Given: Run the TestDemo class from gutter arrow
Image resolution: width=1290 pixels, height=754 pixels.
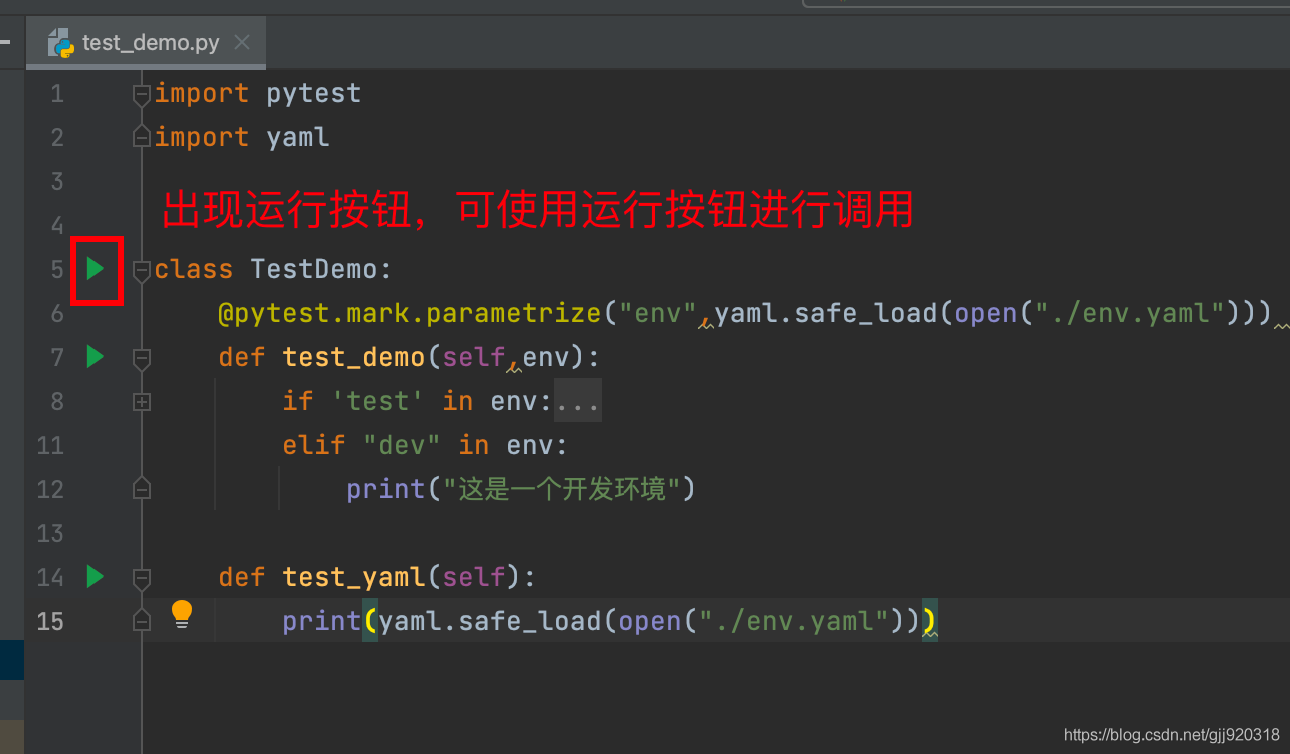Looking at the screenshot, I should click(x=95, y=268).
